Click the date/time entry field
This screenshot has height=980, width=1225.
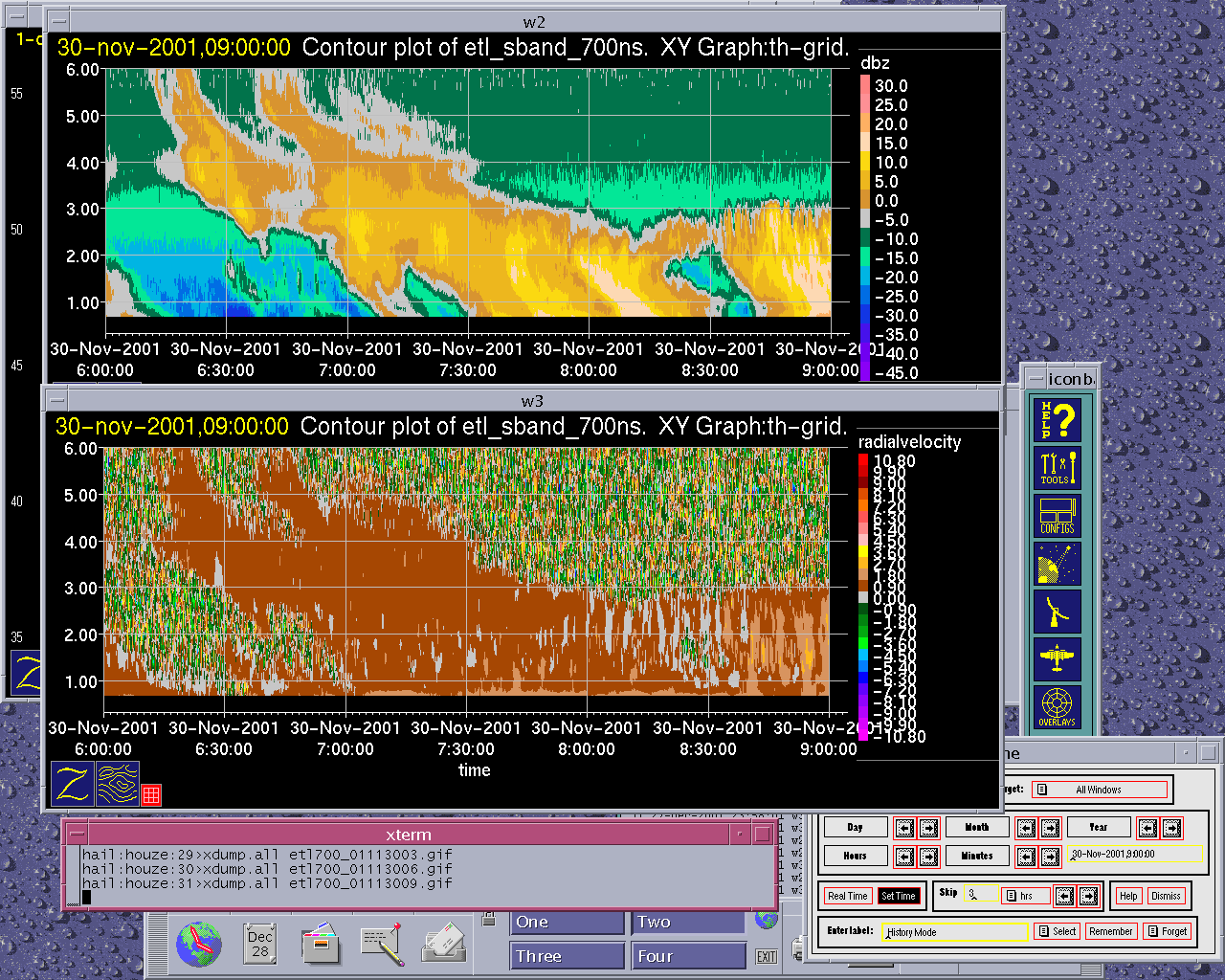[x=1135, y=855]
